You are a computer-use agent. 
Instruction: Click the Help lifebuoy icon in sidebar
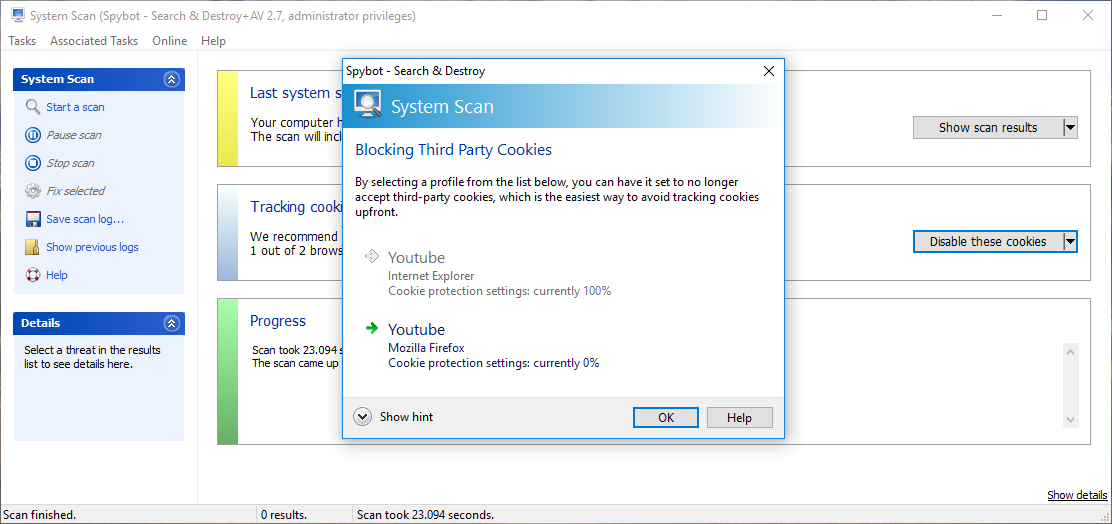[x=33, y=274]
